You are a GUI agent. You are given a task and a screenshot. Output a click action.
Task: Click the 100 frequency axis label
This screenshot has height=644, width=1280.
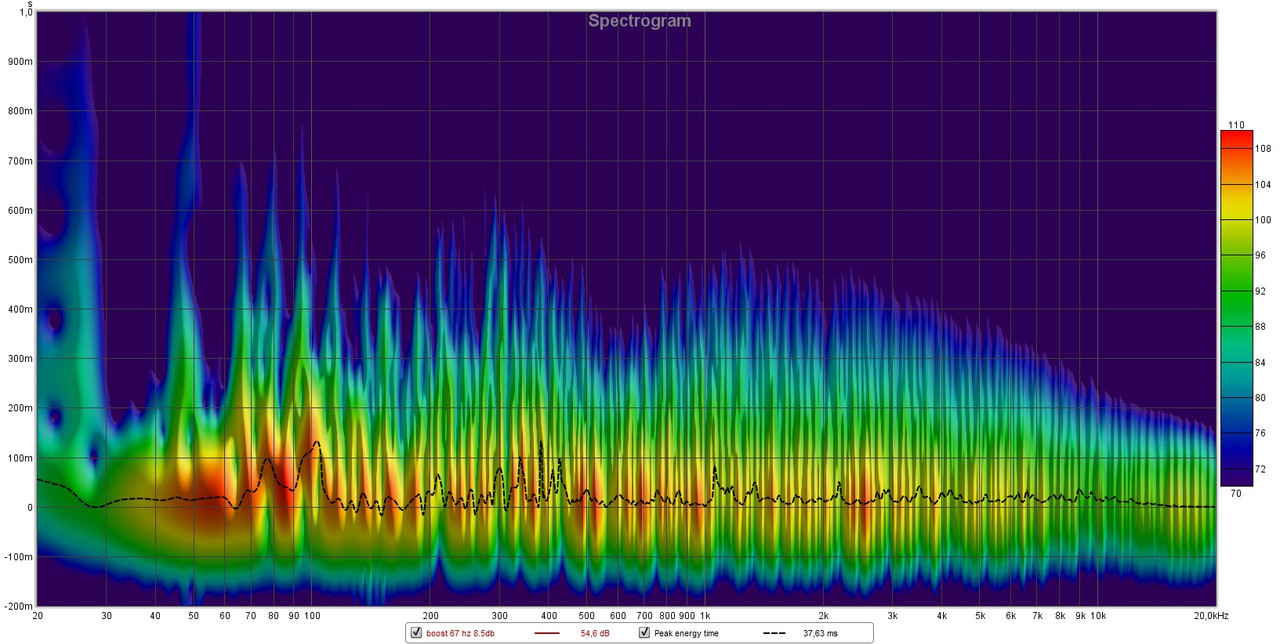coord(312,615)
